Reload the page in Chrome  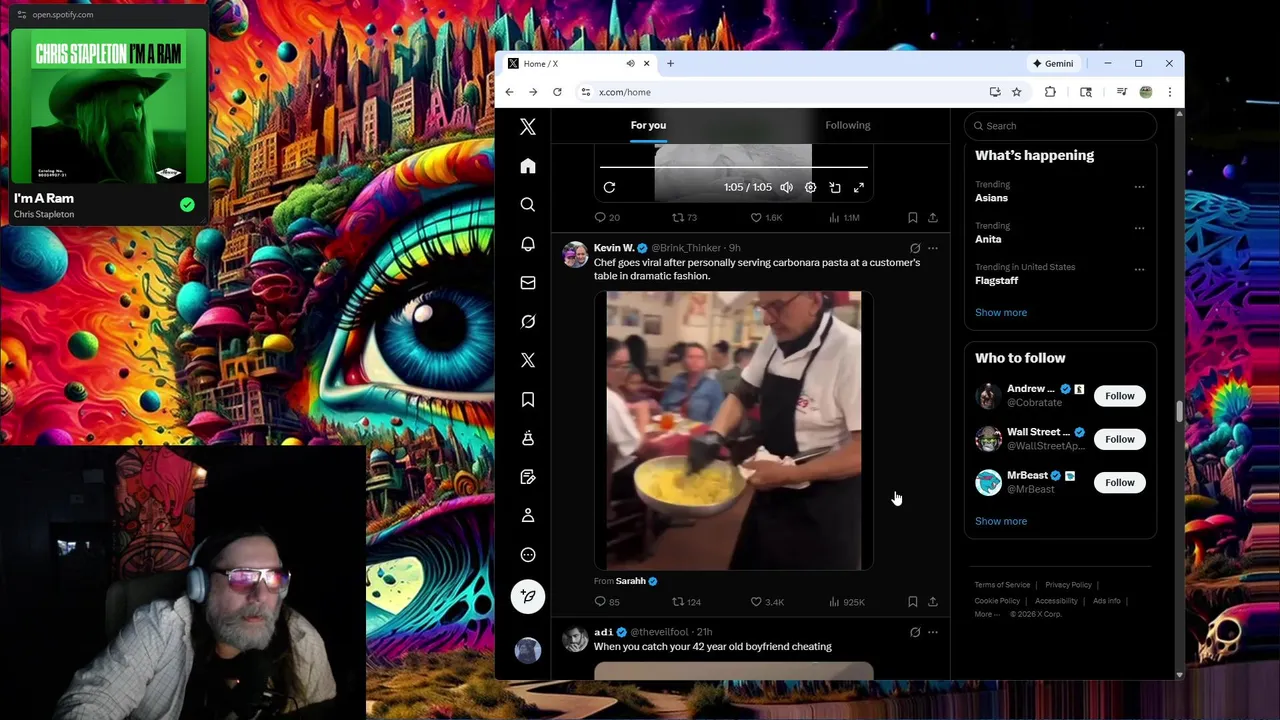557,92
